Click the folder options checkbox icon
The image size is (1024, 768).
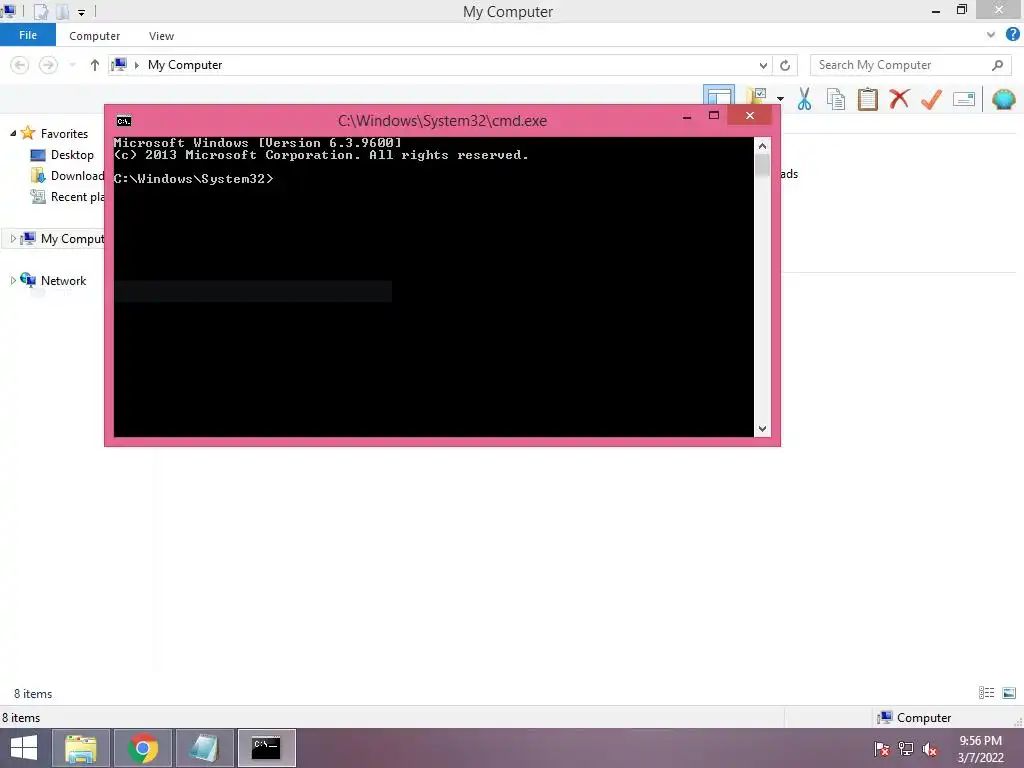[x=756, y=95]
